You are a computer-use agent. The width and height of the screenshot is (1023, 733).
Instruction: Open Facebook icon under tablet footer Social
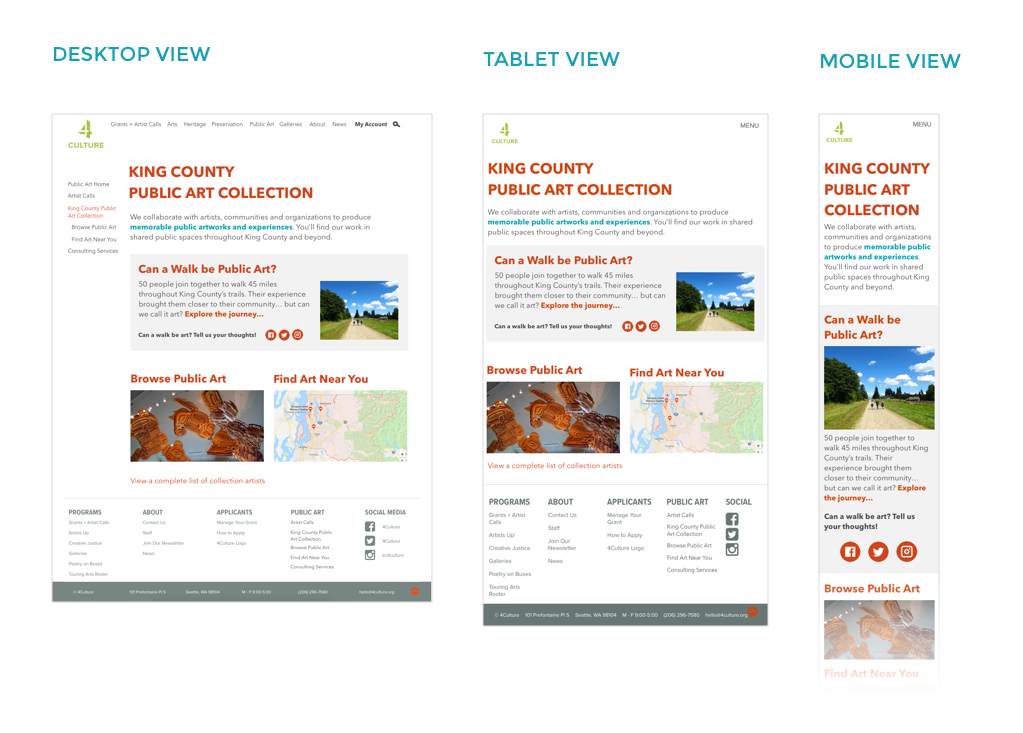tap(732, 519)
